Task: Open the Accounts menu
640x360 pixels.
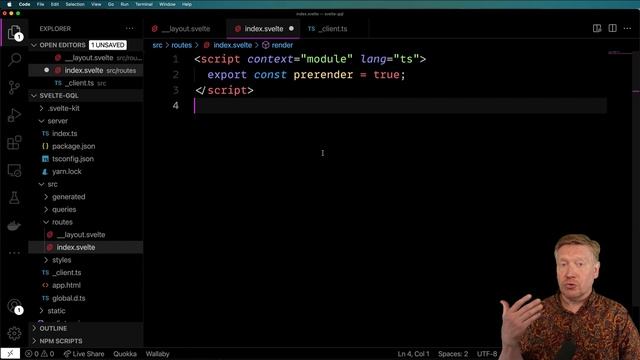Action: [14, 306]
